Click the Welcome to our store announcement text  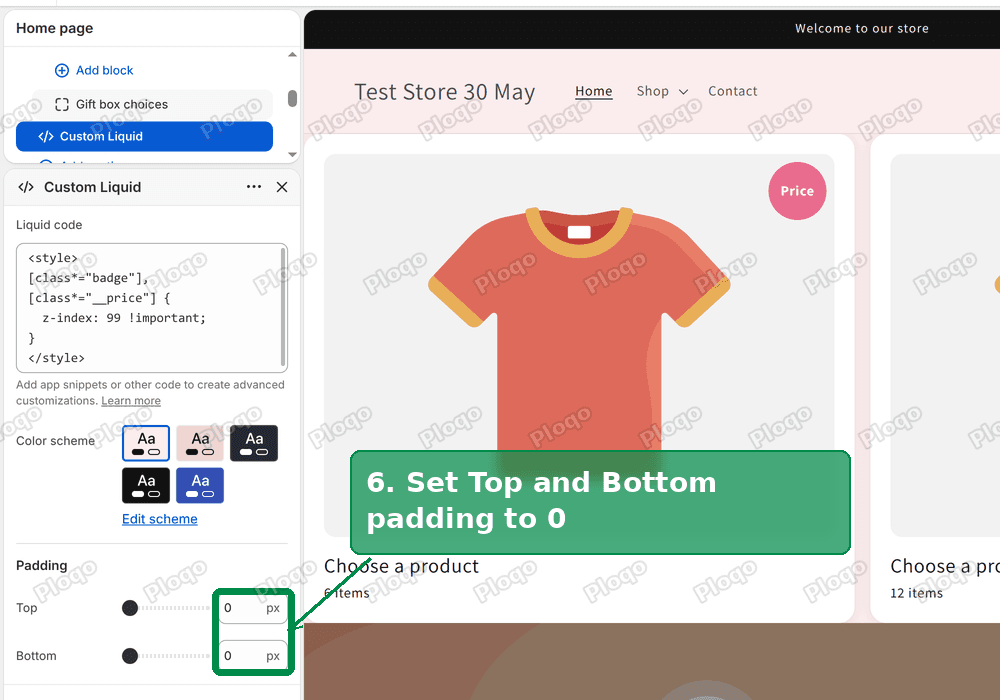click(x=862, y=29)
